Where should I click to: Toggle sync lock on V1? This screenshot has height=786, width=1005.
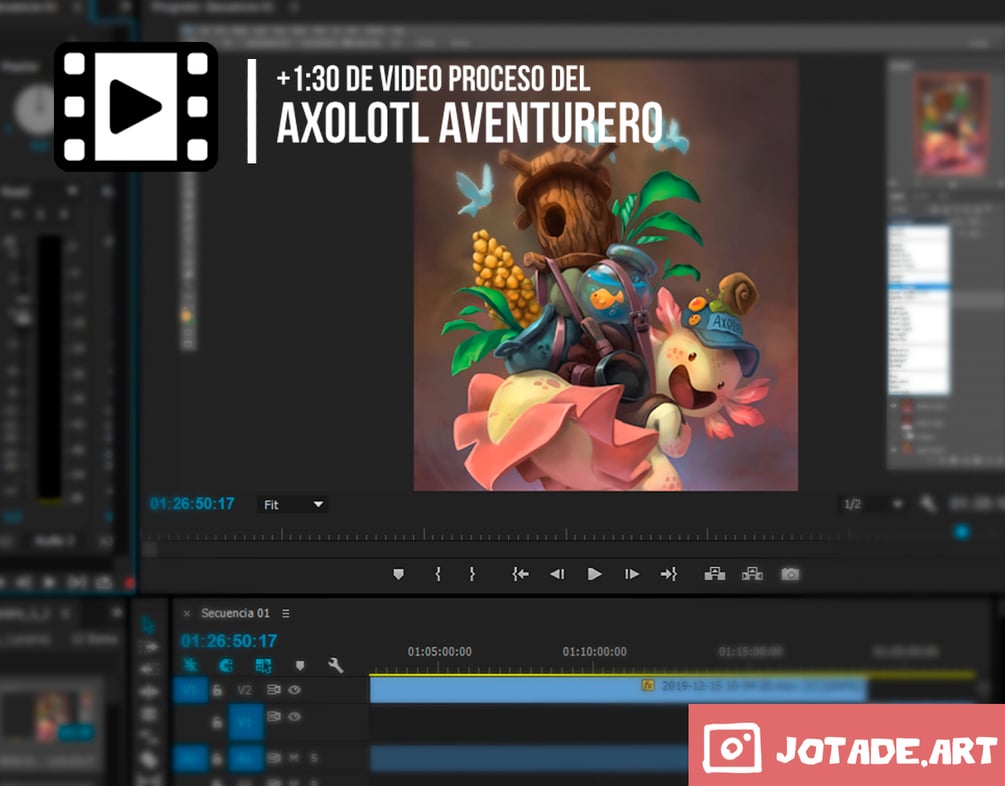pos(273,716)
